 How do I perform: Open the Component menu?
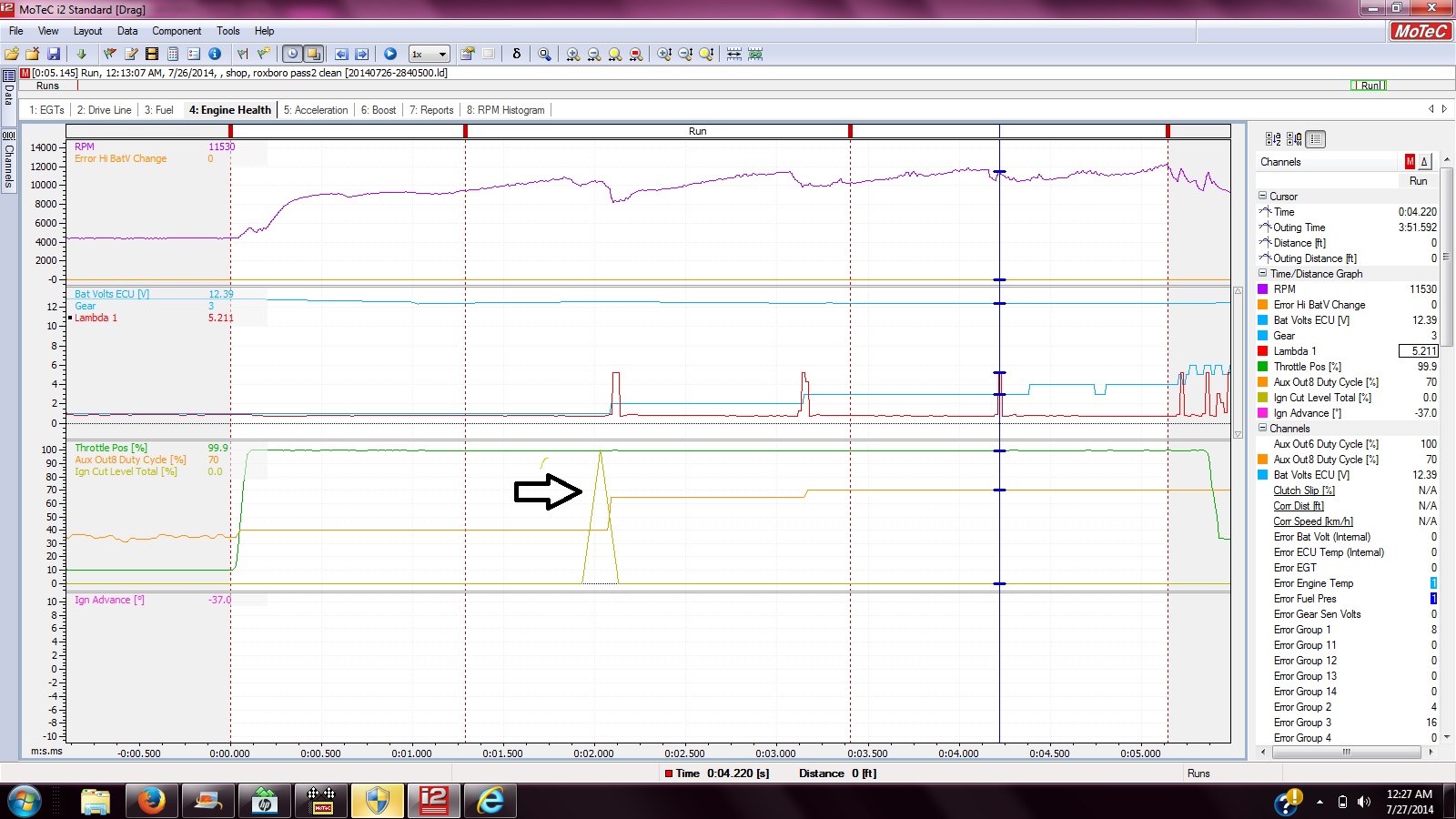(177, 31)
